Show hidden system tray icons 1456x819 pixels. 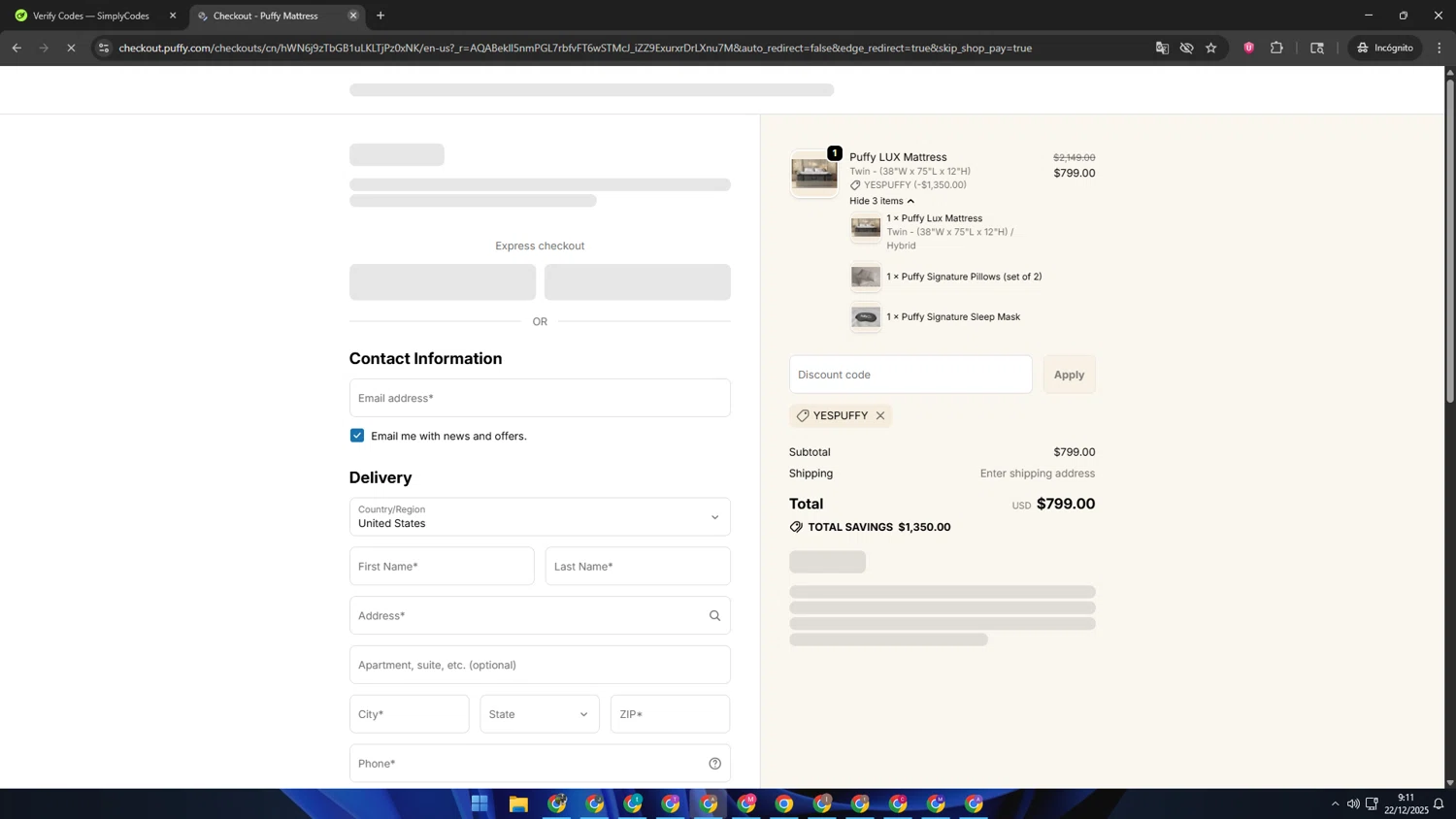click(x=1335, y=803)
